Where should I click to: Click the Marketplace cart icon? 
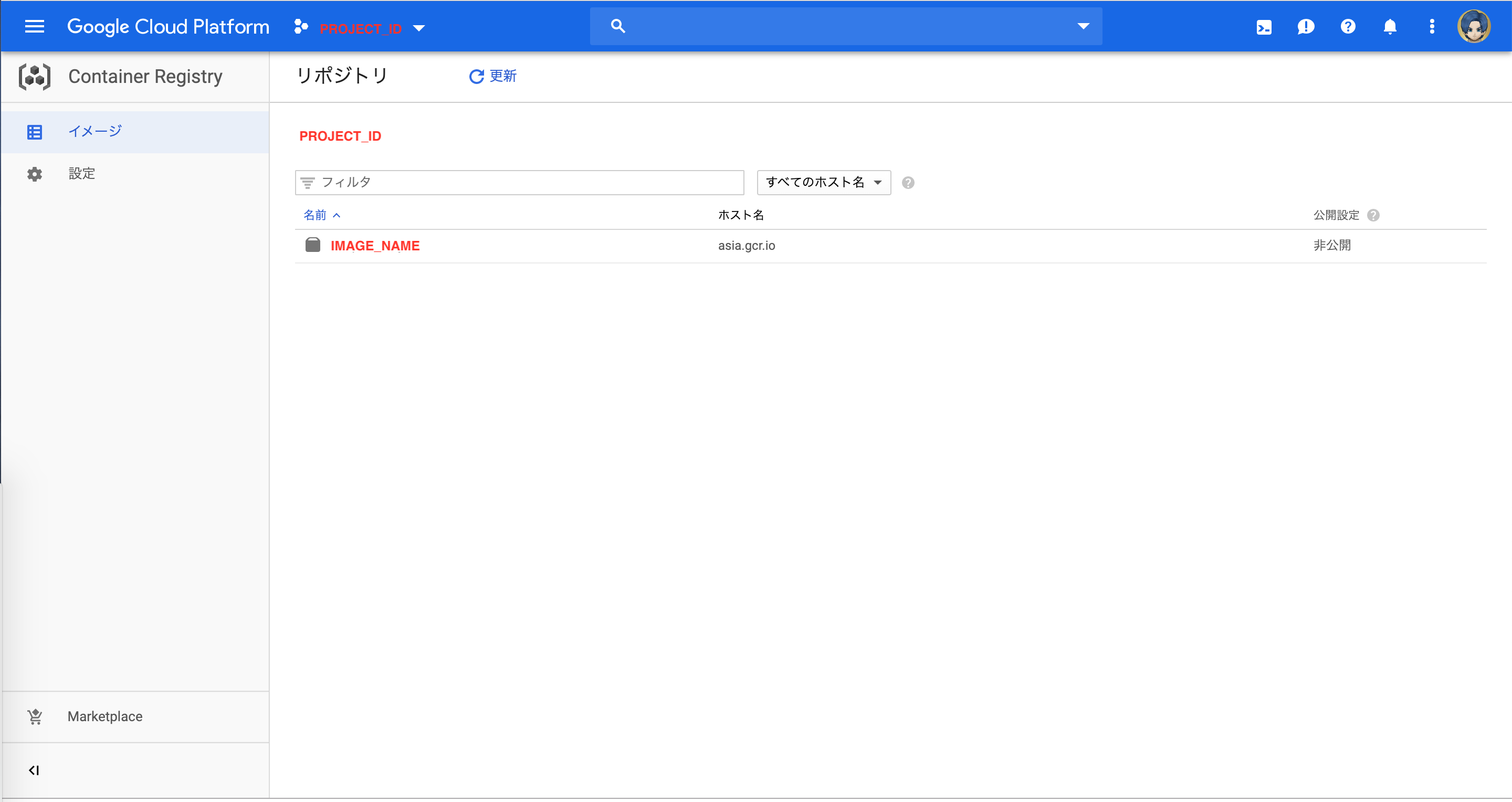click(x=35, y=717)
